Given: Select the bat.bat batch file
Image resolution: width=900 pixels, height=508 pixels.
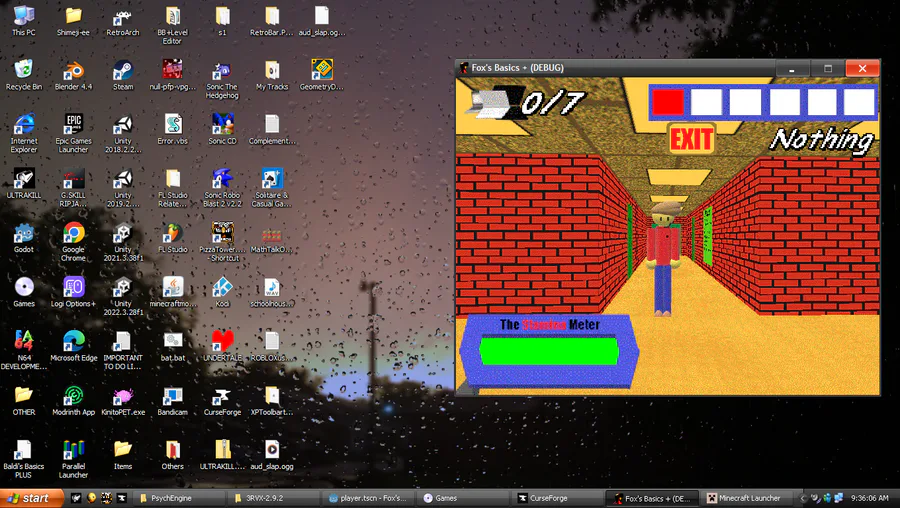Looking at the screenshot, I should [x=173, y=346].
